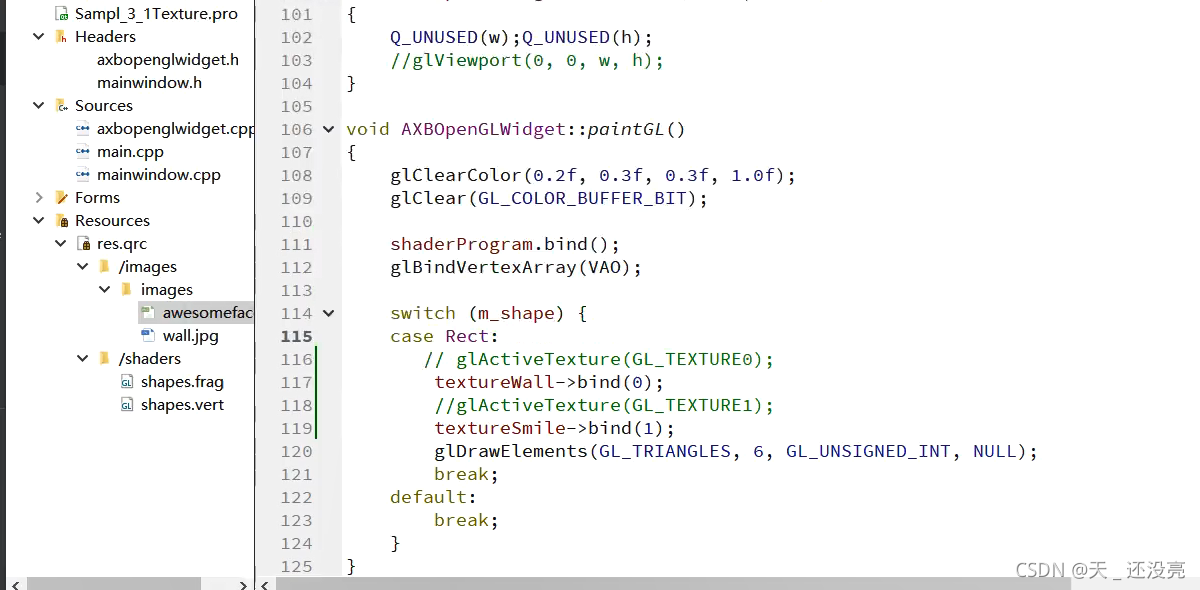1200x590 pixels.
Task: Fold the paintGL function at line 106
Action: pyautogui.click(x=328, y=129)
